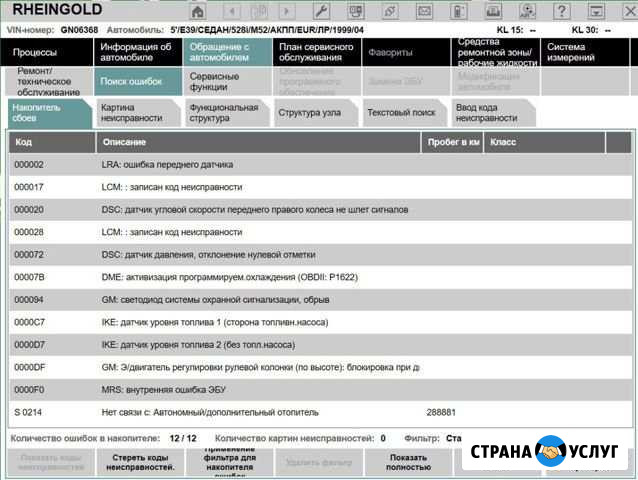The width and height of the screenshot is (638, 480).
Task: Click VIN number GN06368
Action: [x=79, y=30]
